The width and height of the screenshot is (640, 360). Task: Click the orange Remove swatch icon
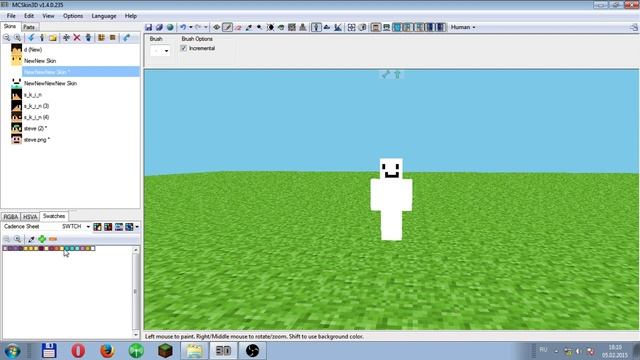(53, 239)
